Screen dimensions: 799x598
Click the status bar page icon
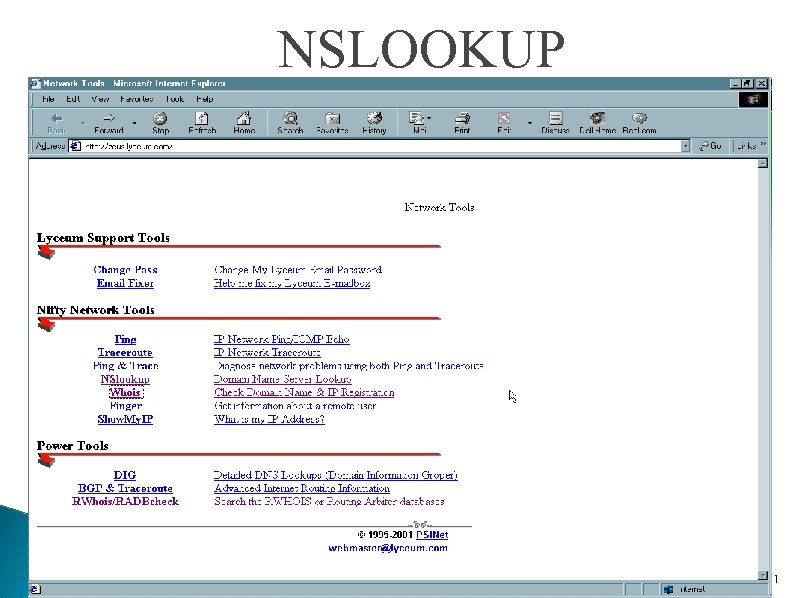click(35, 589)
